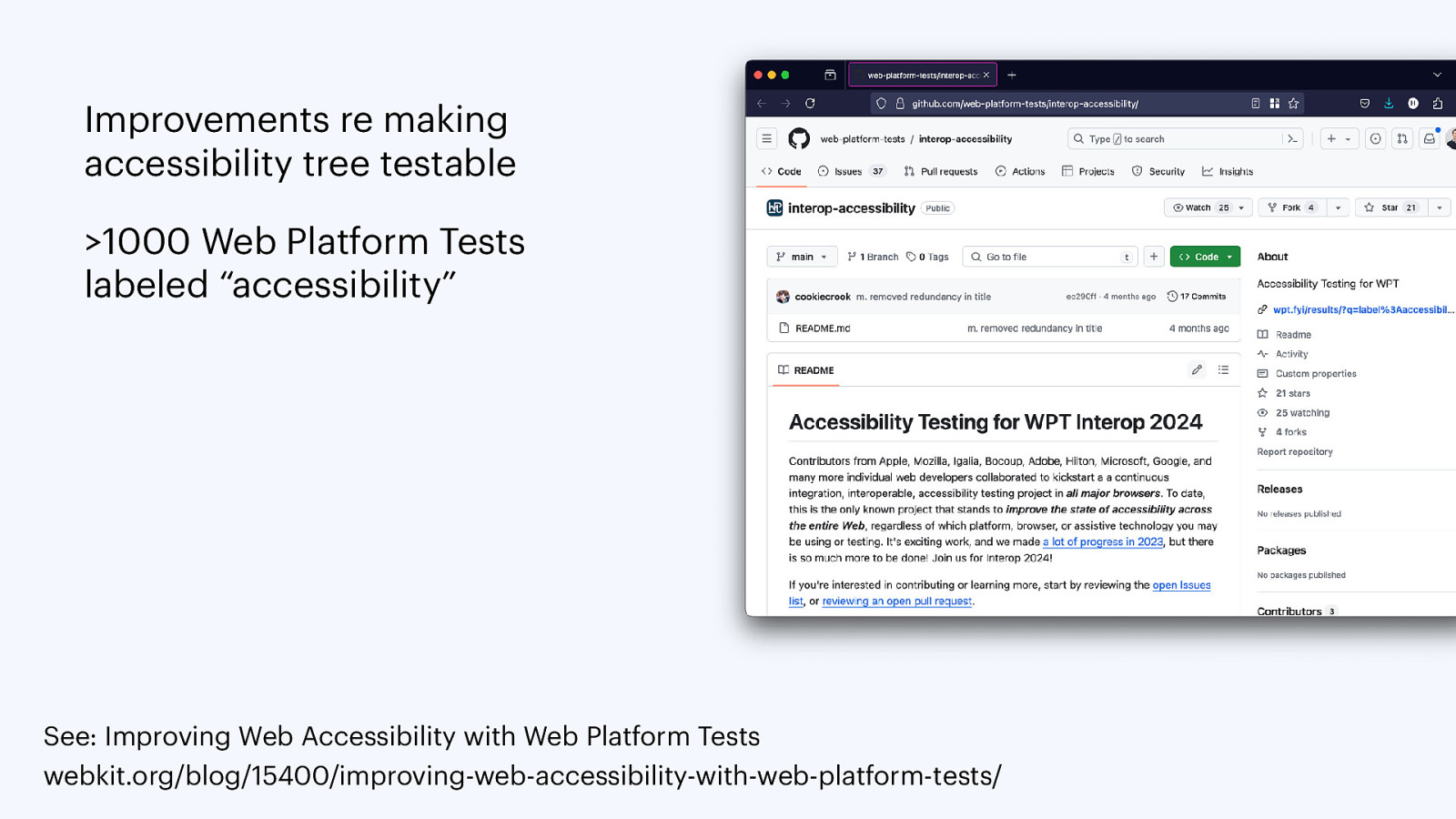Open the GitHub Issues circle-dot header icon
Screen dimensions: 1456x819
1376,139
